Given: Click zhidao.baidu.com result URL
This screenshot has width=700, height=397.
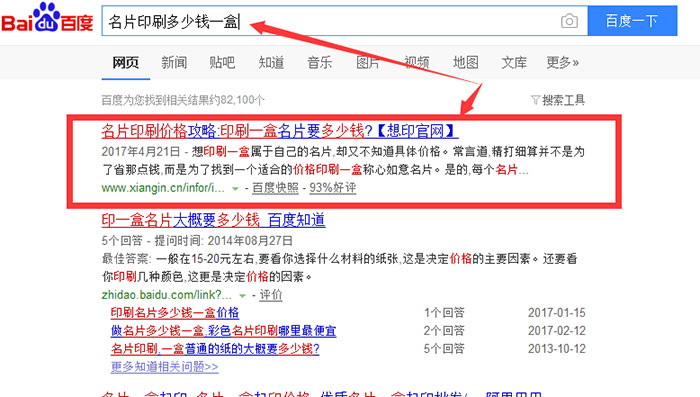Looking at the screenshot, I should click(167, 295).
